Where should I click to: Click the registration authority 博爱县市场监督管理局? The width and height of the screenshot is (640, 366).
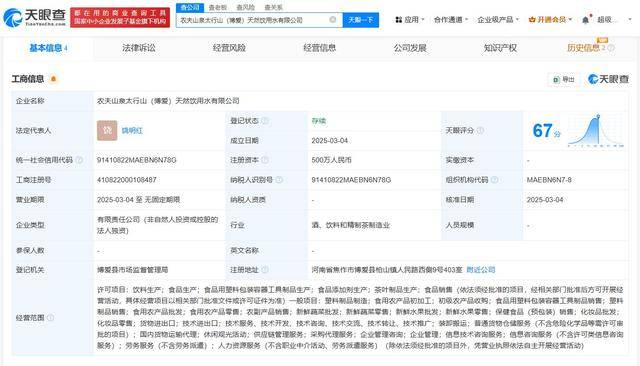pos(133,270)
